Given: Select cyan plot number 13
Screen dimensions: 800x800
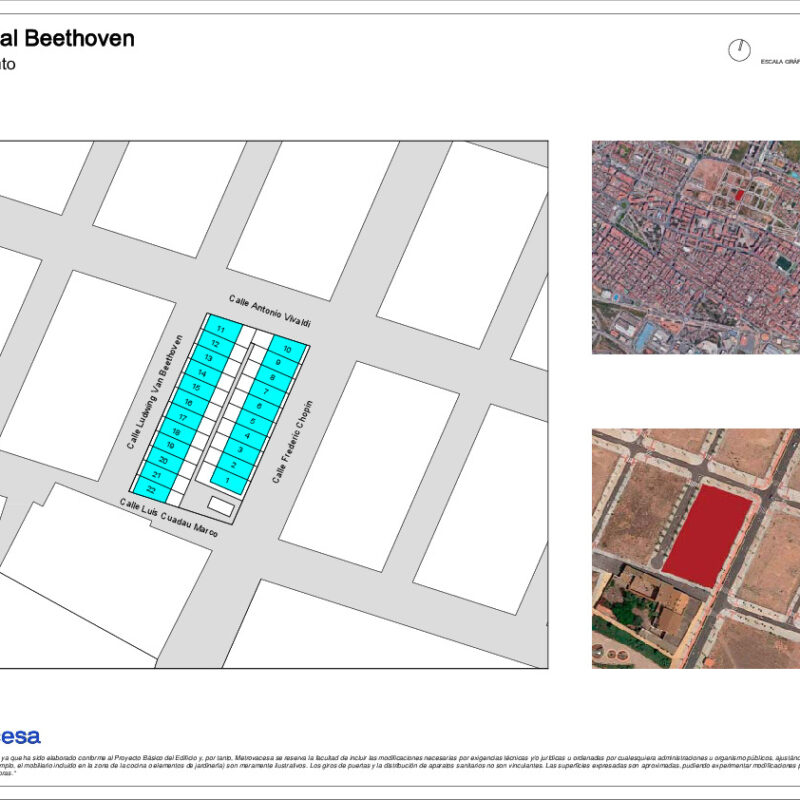Looking at the screenshot, I should [208, 358].
